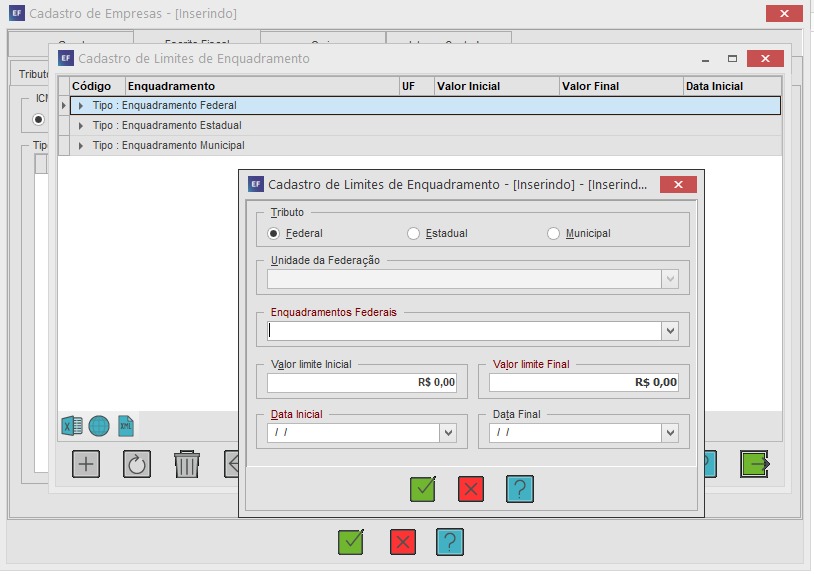This screenshot has height=574, width=814.
Task: Click the Valor limite Inicial field
Action: (362, 382)
